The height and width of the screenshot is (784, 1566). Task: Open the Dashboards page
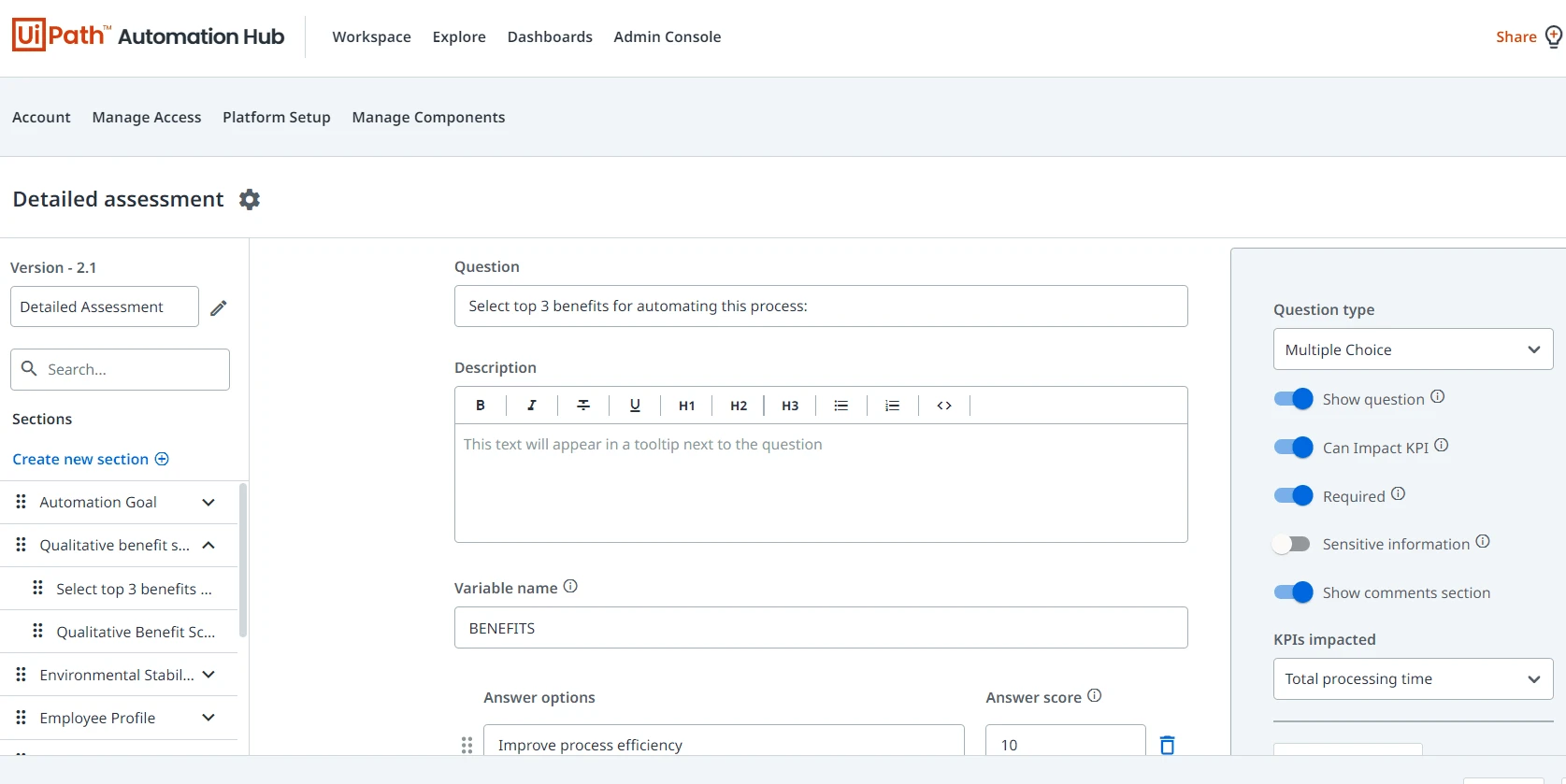pos(550,36)
